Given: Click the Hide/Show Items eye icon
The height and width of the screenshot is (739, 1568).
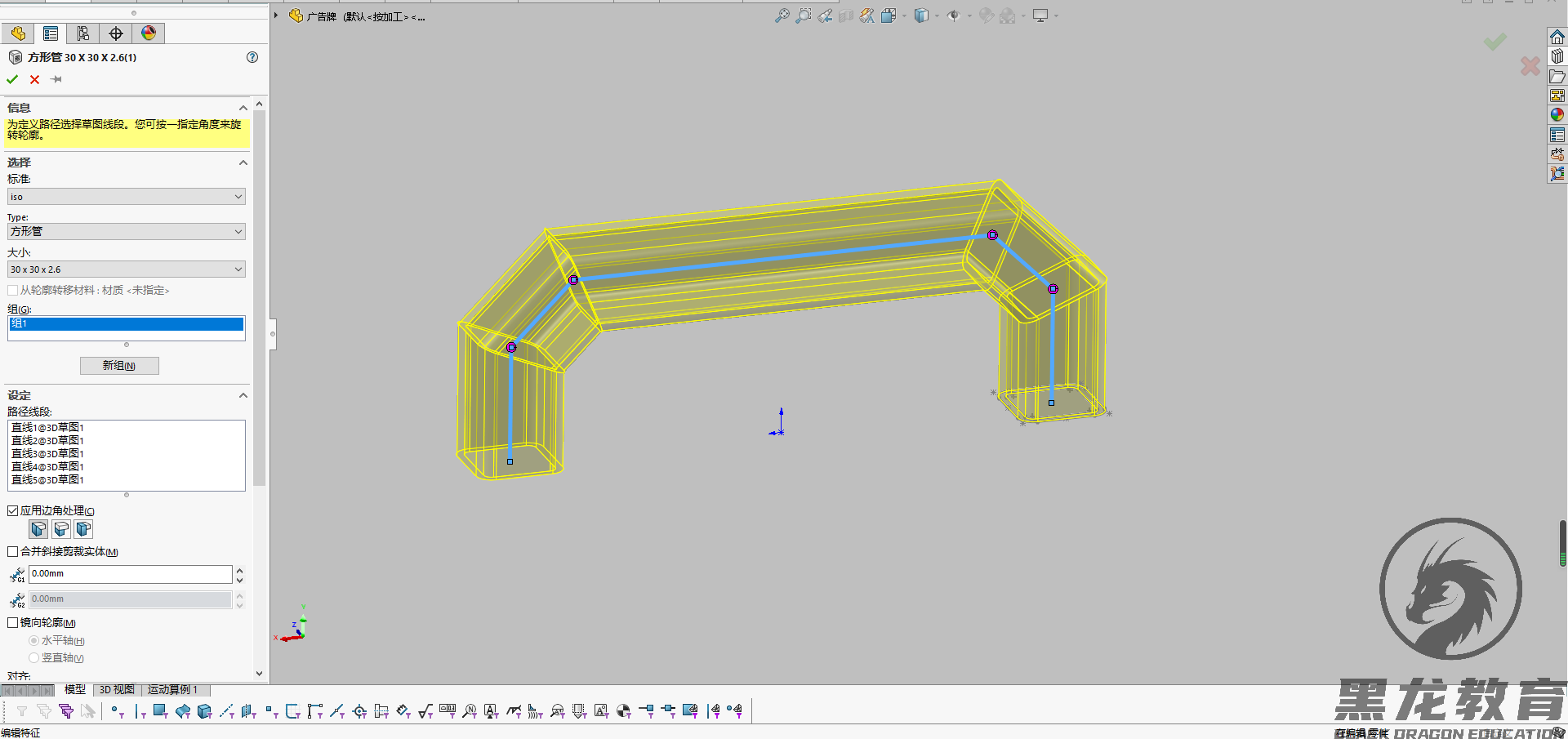Looking at the screenshot, I should (x=954, y=16).
